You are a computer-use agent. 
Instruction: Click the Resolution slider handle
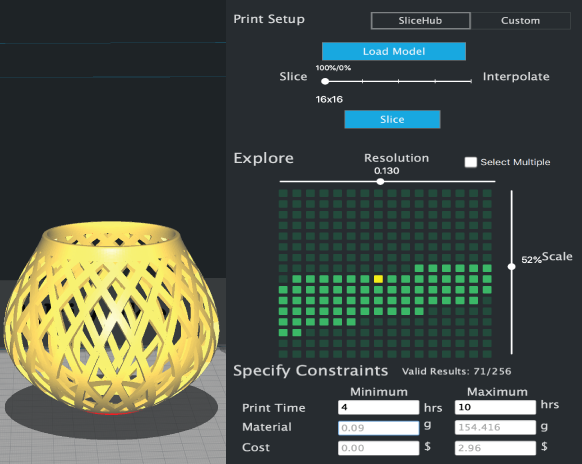380,182
